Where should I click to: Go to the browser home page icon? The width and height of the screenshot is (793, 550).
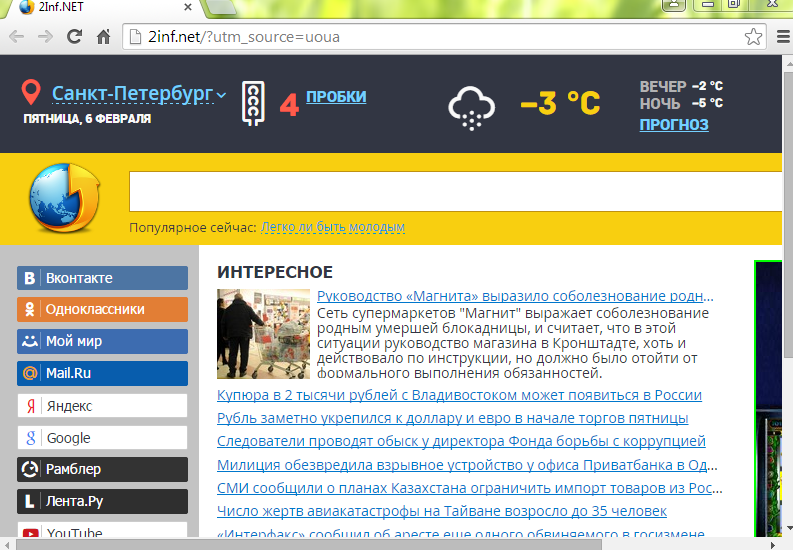[x=104, y=36]
